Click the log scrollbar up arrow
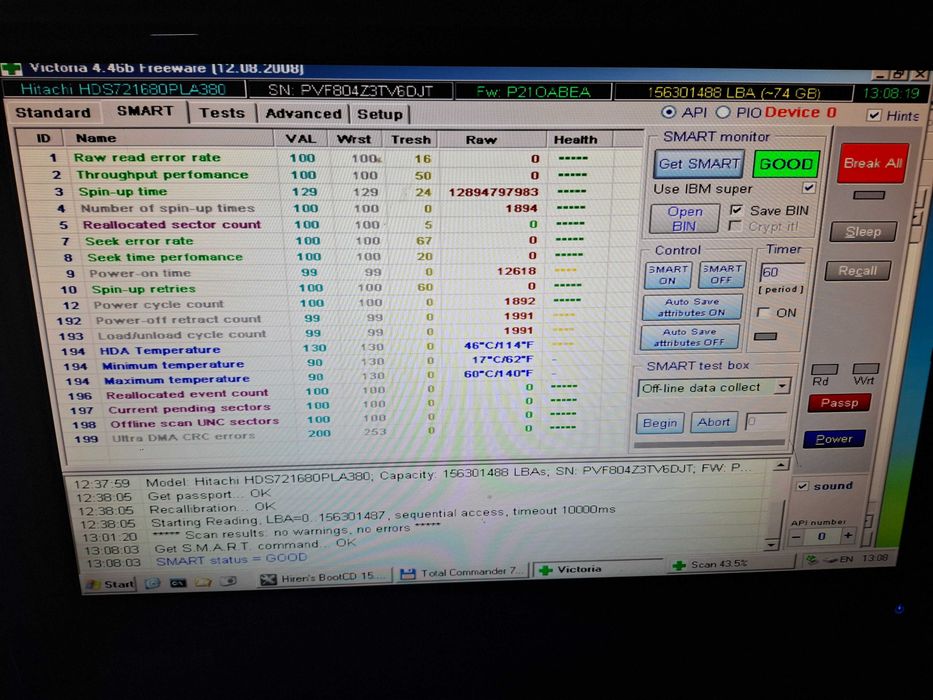Image resolution: width=933 pixels, height=700 pixels. tap(781, 465)
